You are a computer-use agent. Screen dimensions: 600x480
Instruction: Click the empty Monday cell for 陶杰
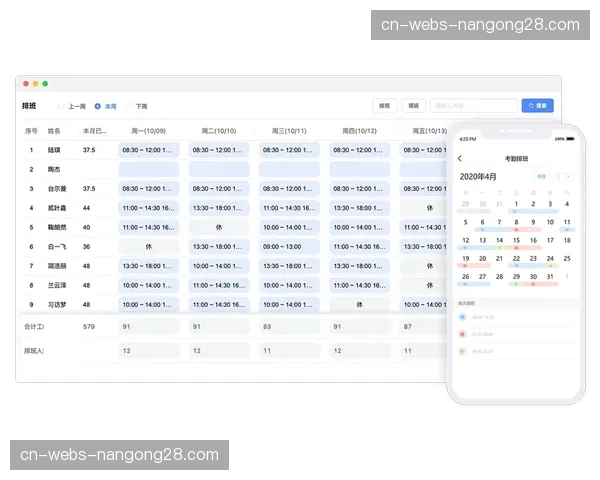click(148, 169)
